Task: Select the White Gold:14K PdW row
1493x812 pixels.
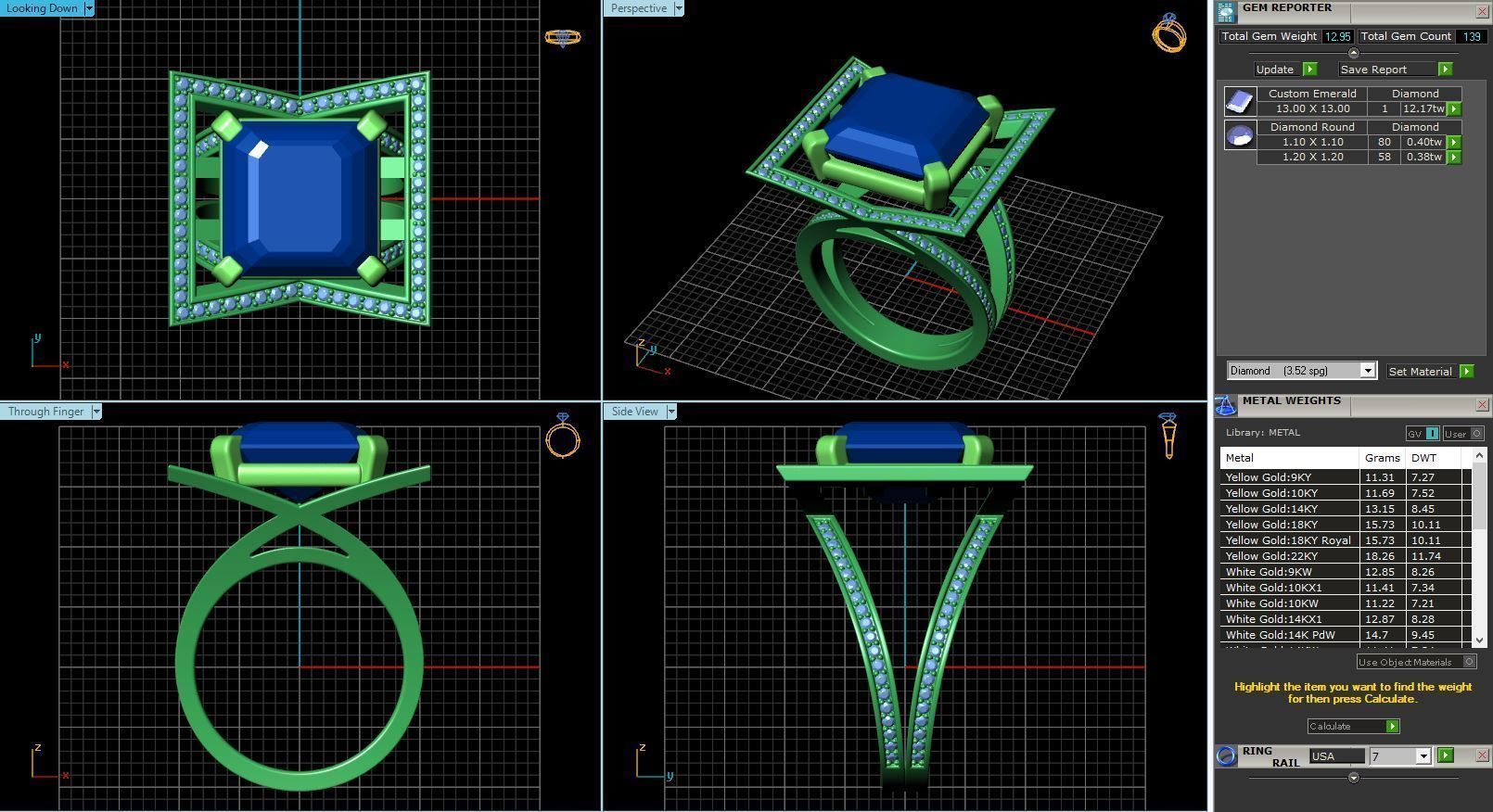Action: pos(1345,635)
